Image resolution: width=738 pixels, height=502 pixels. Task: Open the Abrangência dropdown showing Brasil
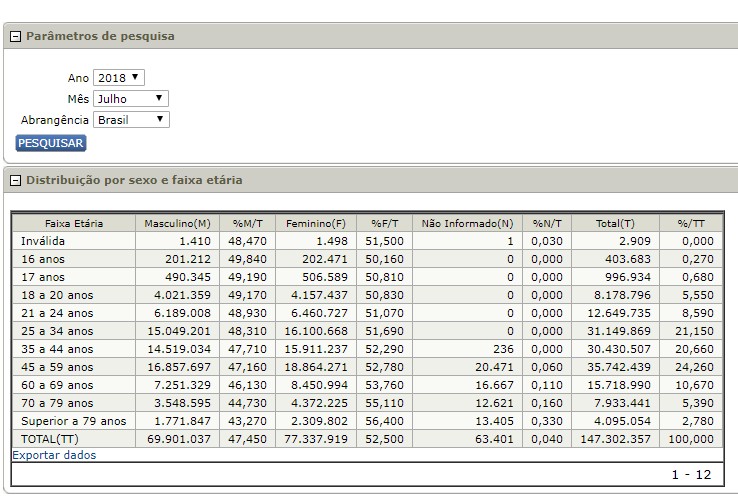click(131, 120)
